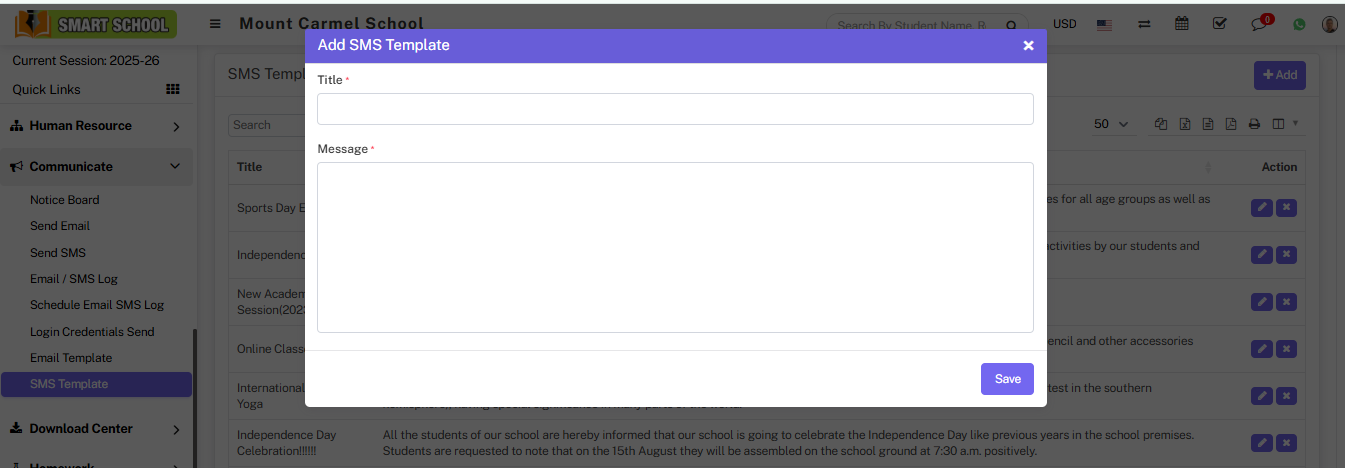The height and width of the screenshot is (468, 1345).
Task: Open Notice Board in sidebar
Action: (64, 200)
